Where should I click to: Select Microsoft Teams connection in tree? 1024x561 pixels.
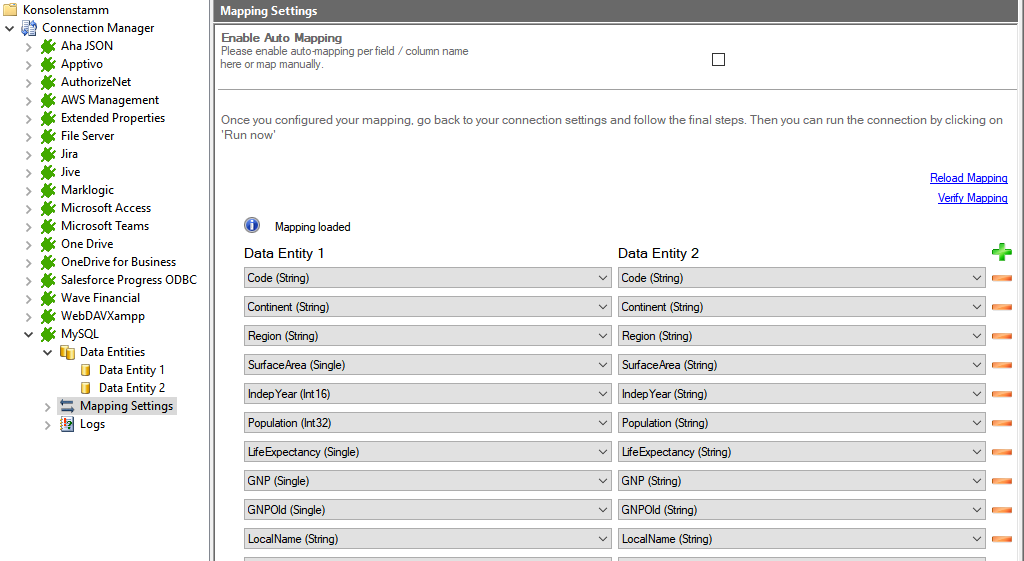(x=104, y=226)
